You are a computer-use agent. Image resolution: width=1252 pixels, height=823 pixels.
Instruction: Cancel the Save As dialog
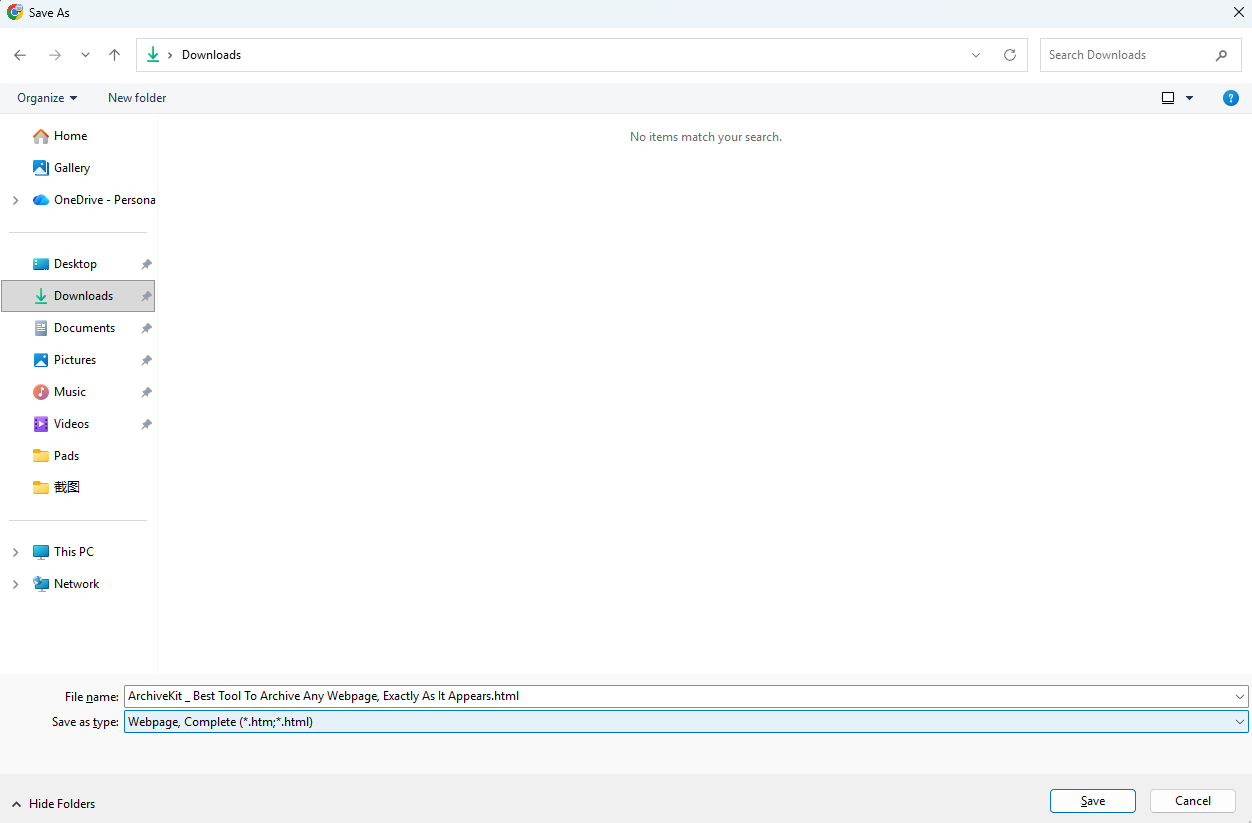1193,801
